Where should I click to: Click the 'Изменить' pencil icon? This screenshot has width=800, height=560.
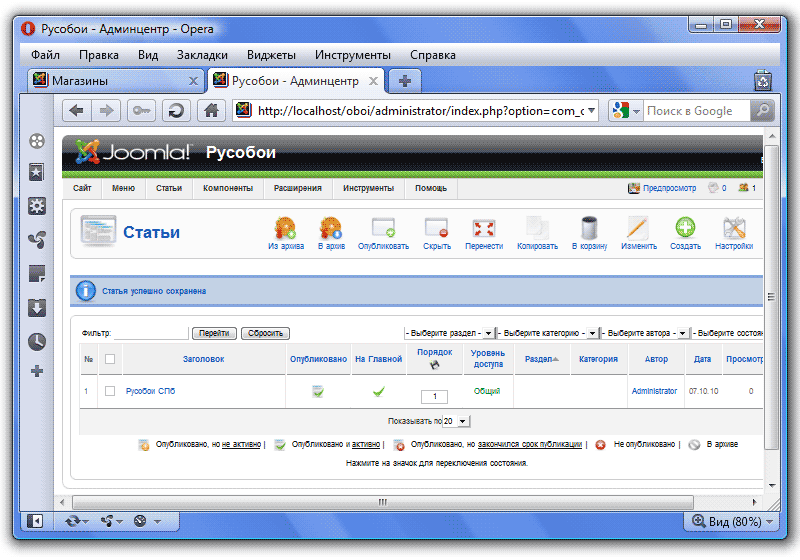point(638,230)
